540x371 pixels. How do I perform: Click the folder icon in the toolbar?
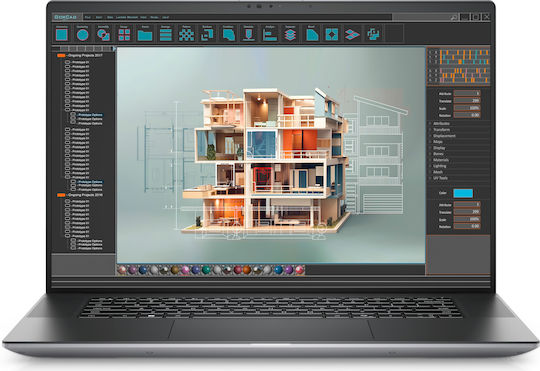click(x=145, y=35)
